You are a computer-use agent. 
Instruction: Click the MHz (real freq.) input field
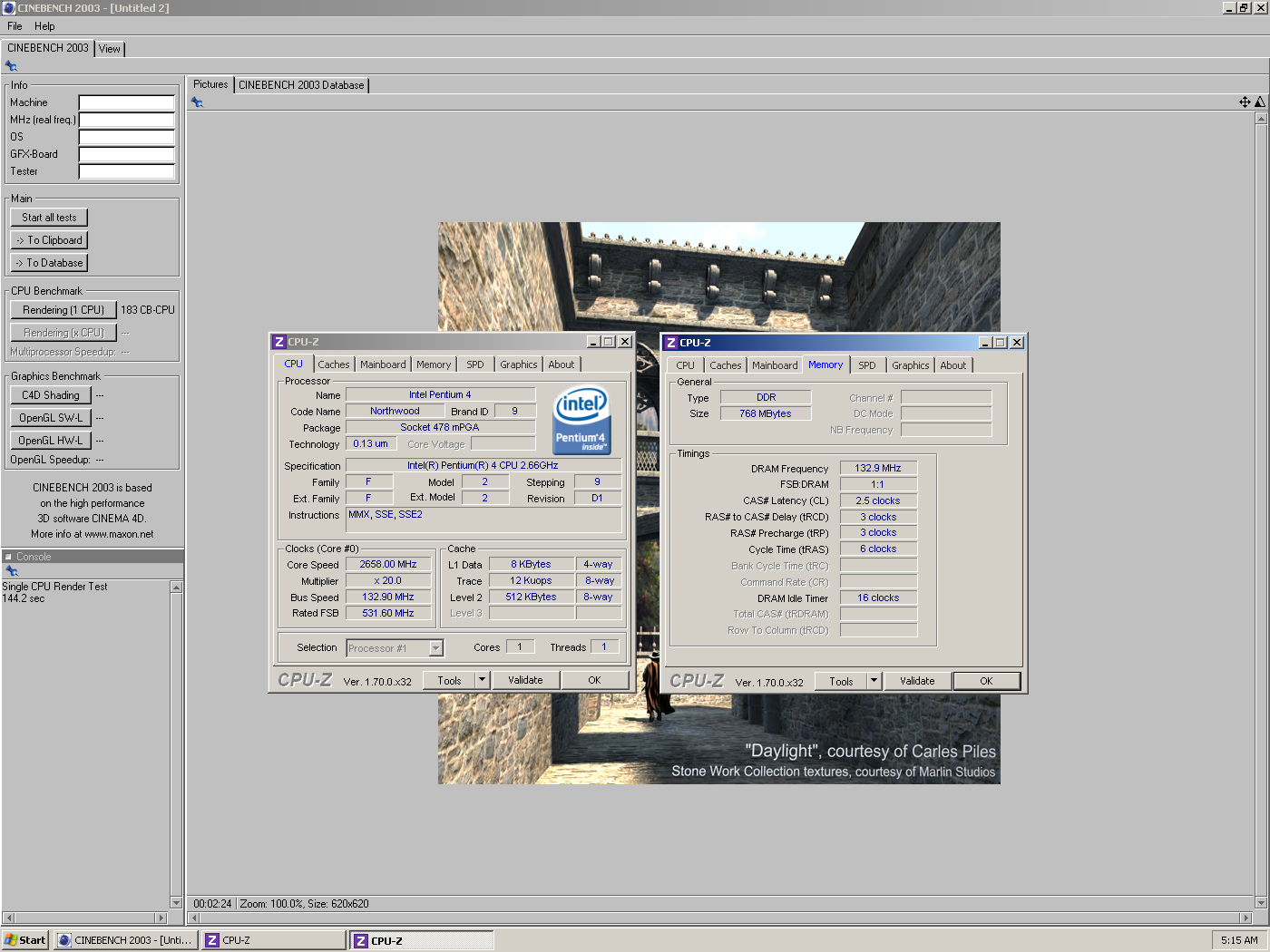(x=126, y=120)
